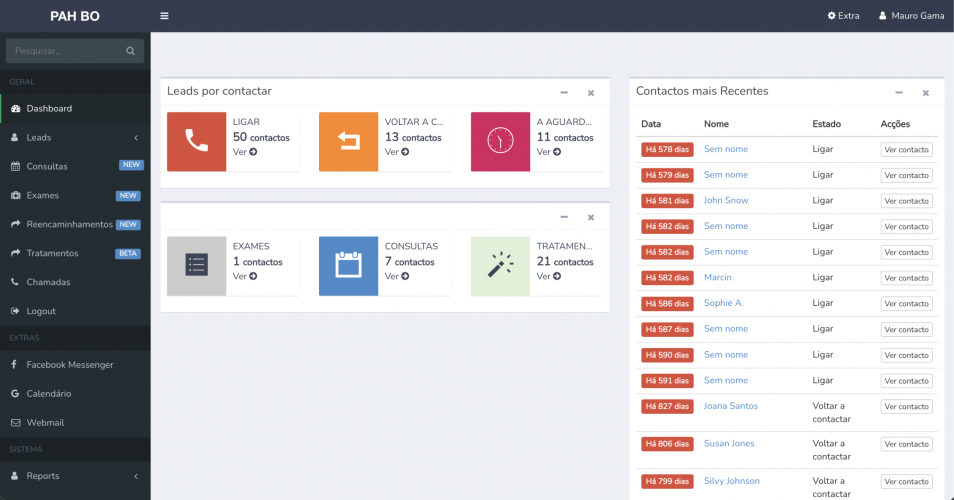This screenshot has height=500, width=954.
Task: Collapse the Contactos mais Recentes panel
Action: pyautogui.click(x=899, y=92)
